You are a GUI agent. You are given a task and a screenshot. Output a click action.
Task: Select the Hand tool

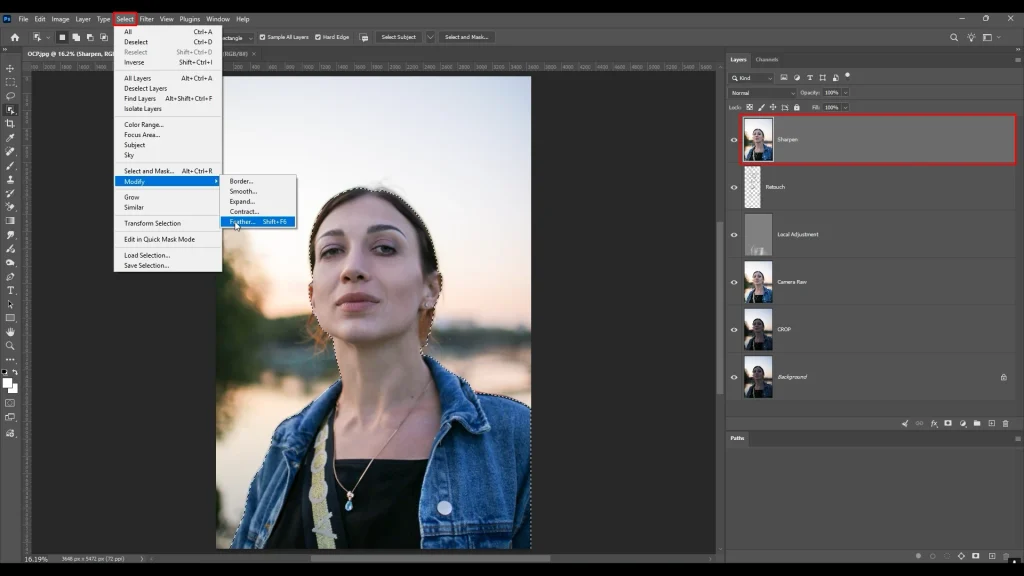pyautogui.click(x=10, y=332)
